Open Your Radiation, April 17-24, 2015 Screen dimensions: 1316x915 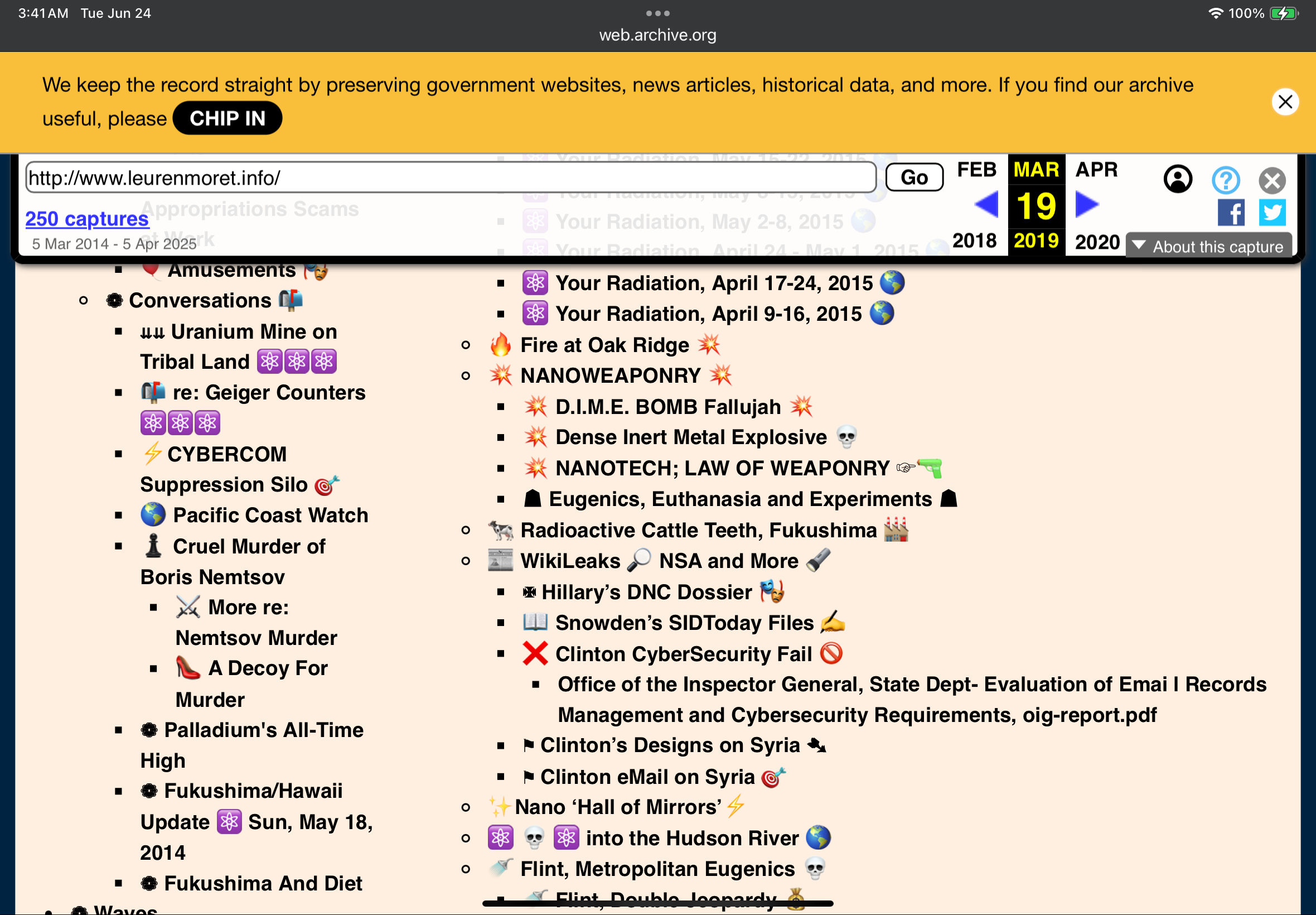click(713, 283)
